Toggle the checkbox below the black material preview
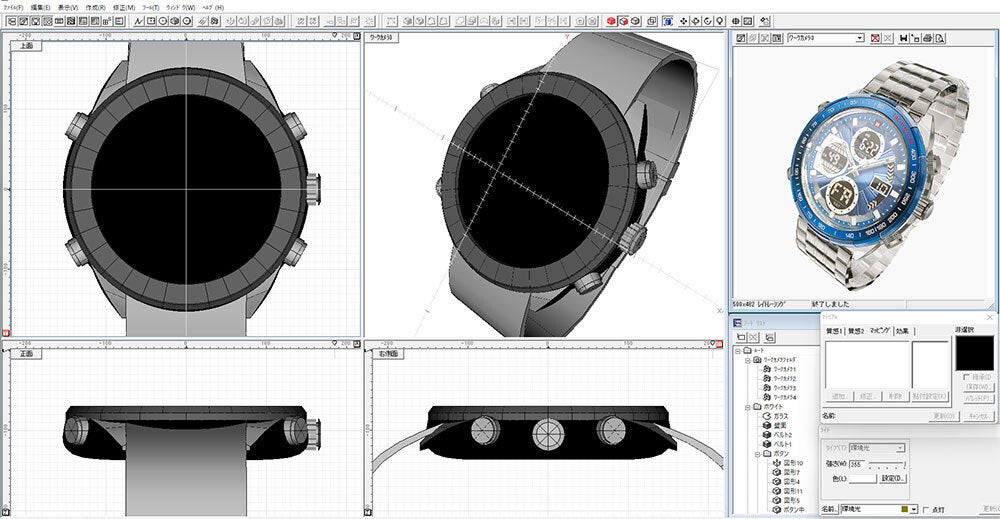 (x=964, y=377)
